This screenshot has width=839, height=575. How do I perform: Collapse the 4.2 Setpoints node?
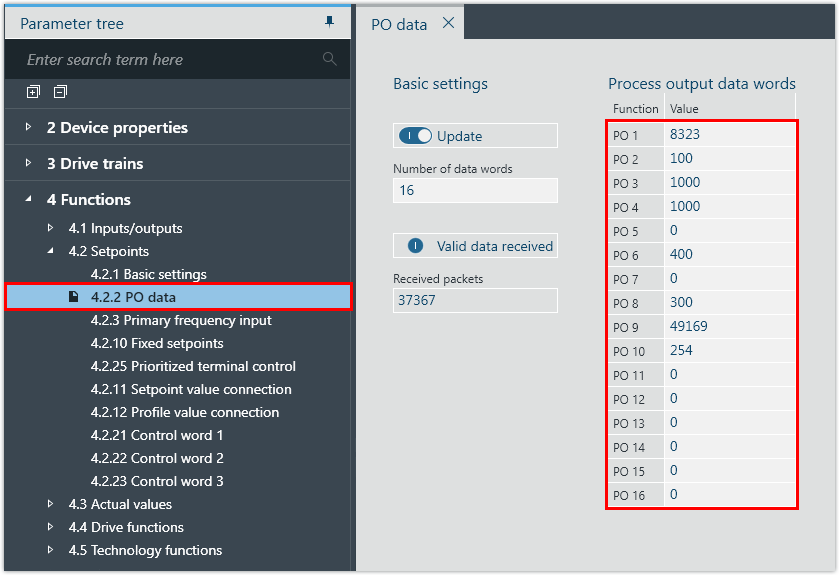coord(51,251)
